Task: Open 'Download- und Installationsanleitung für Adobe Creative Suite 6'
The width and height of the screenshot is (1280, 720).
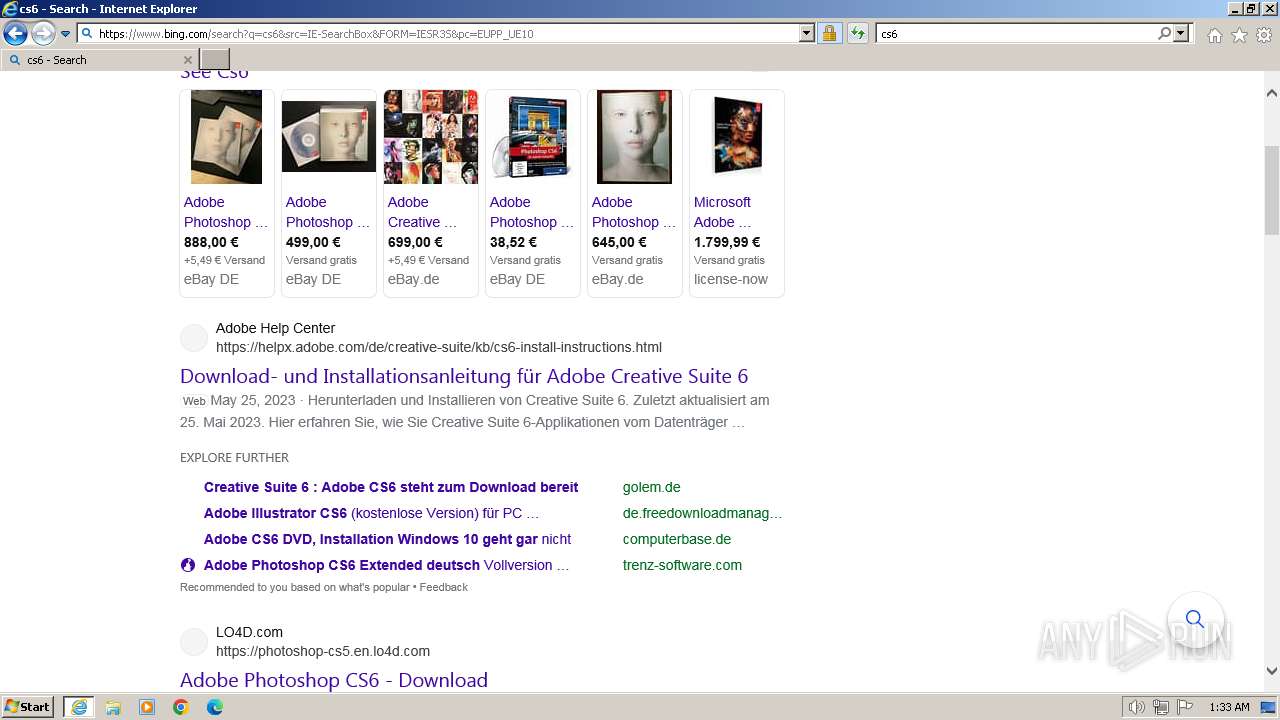Action: (464, 376)
